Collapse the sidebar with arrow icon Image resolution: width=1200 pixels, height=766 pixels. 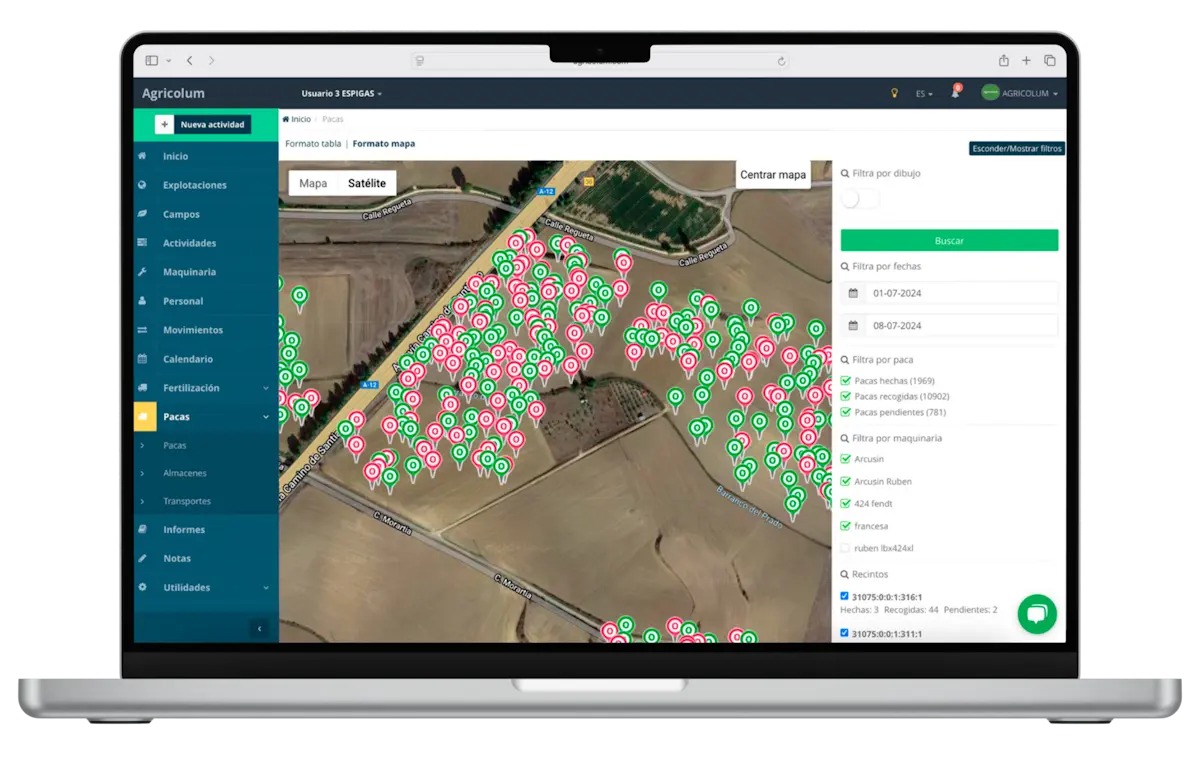[x=260, y=628]
